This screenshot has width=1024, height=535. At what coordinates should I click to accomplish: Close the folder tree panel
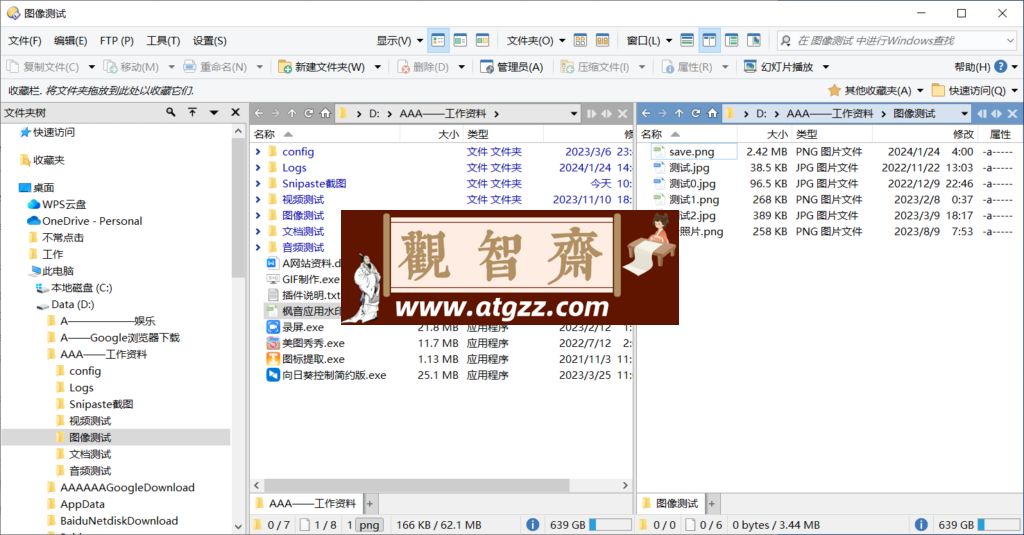(x=236, y=112)
